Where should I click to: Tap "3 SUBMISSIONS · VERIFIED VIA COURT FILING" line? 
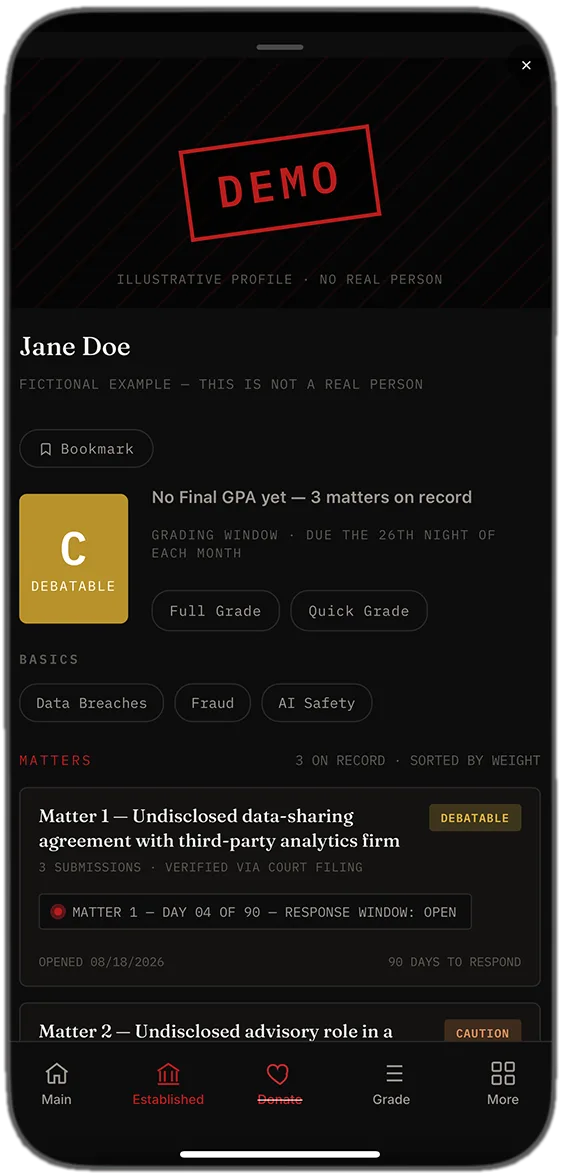coord(200,868)
